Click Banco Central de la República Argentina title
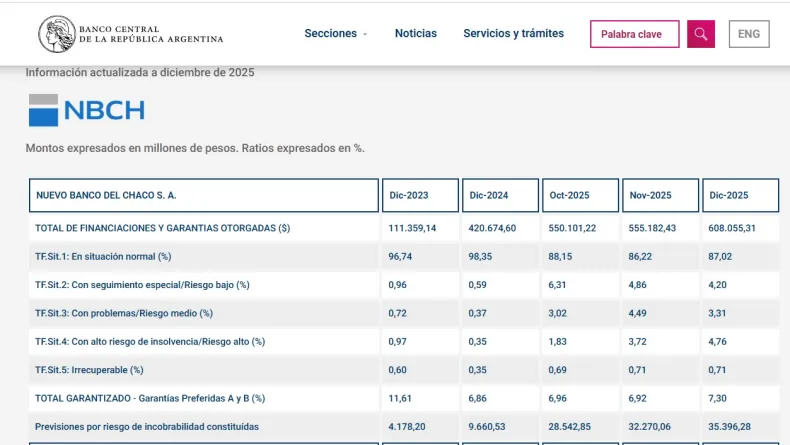This screenshot has height=445, width=790. click(x=150, y=34)
